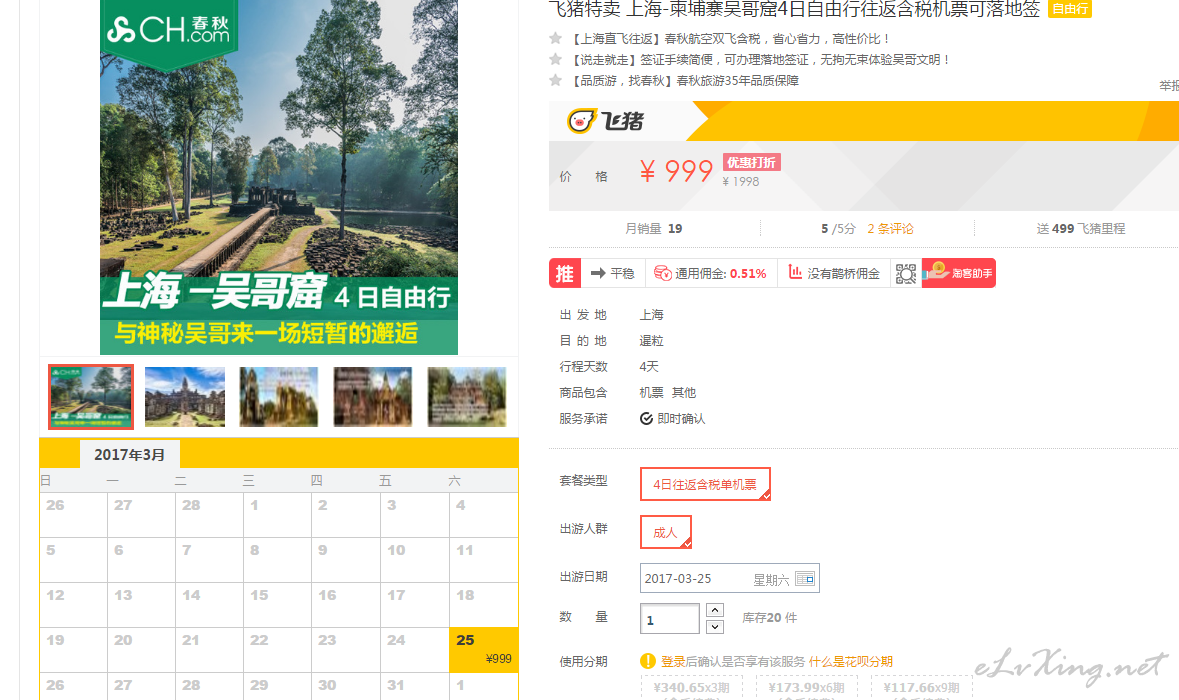This screenshot has width=1179, height=700.
Task: Click the 通用佣金 coin icon
Action: pyautogui.click(x=662, y=273)
